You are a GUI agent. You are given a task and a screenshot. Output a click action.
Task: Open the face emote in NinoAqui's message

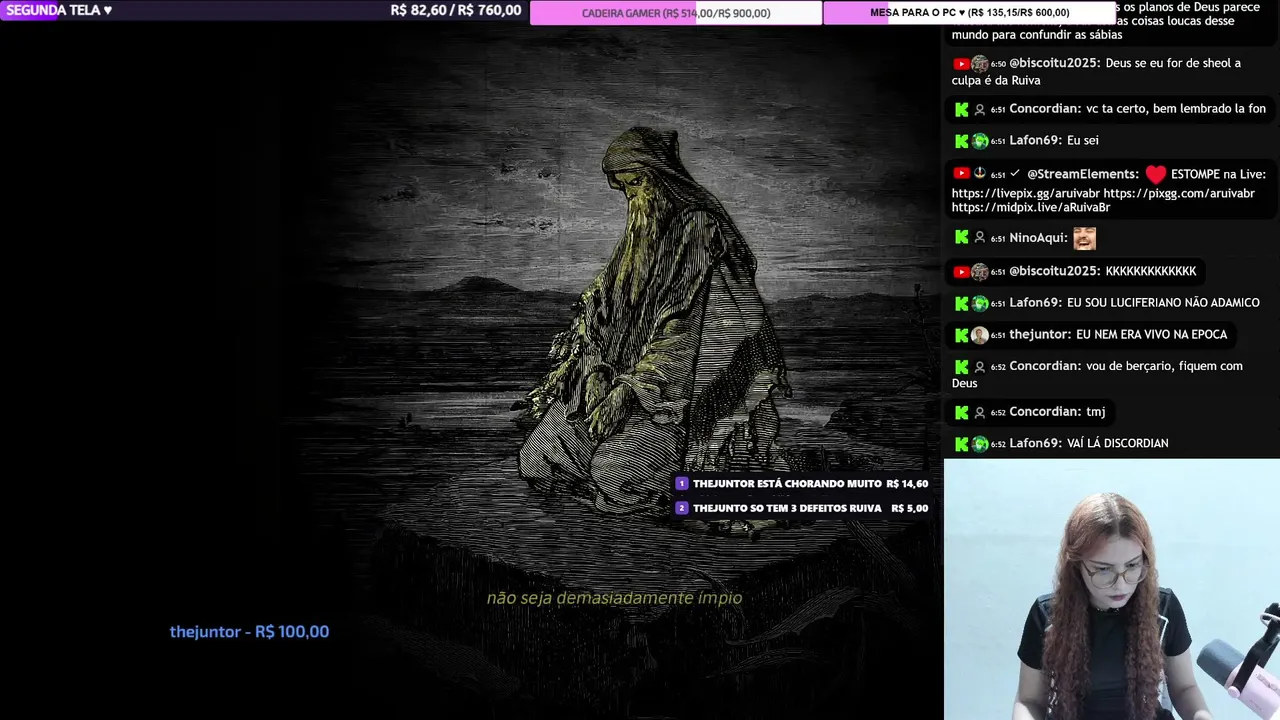coord(1084,238)
